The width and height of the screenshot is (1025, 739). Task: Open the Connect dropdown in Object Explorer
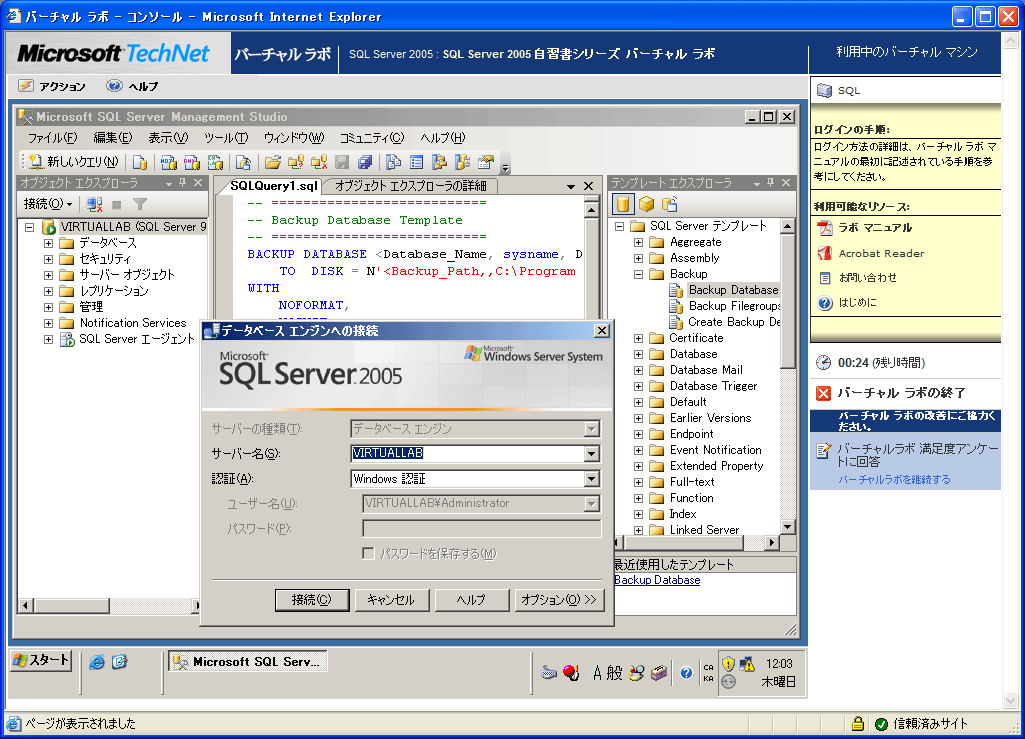48,204
